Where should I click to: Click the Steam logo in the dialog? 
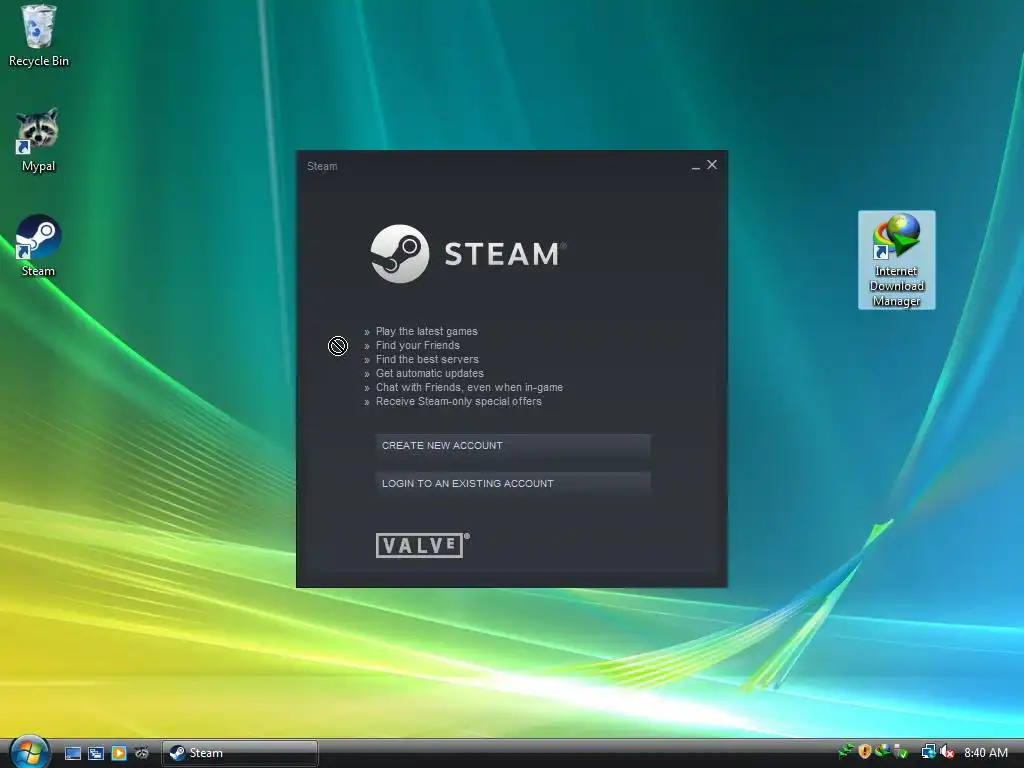point(468,253)
